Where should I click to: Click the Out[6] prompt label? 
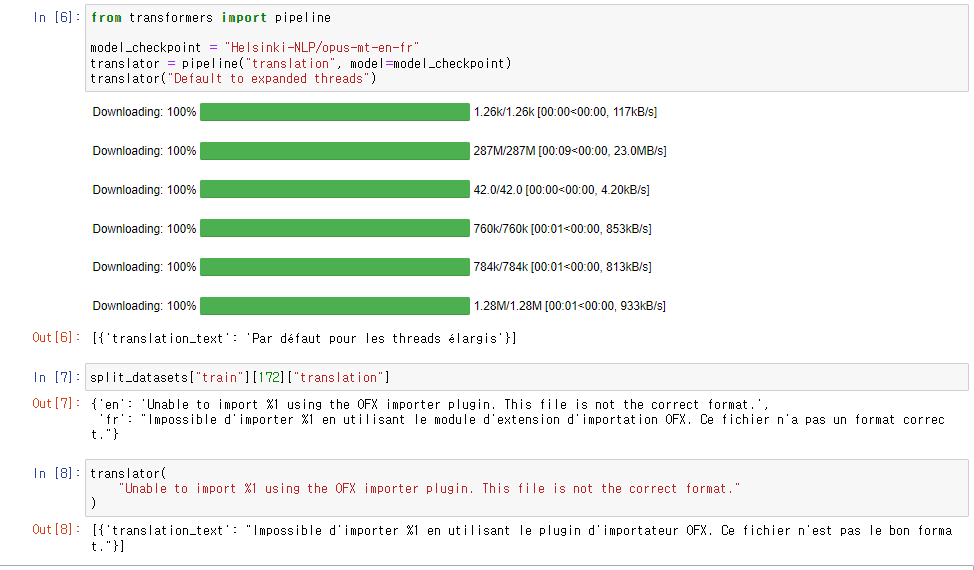pyautogui.click(x=57, y=338)
